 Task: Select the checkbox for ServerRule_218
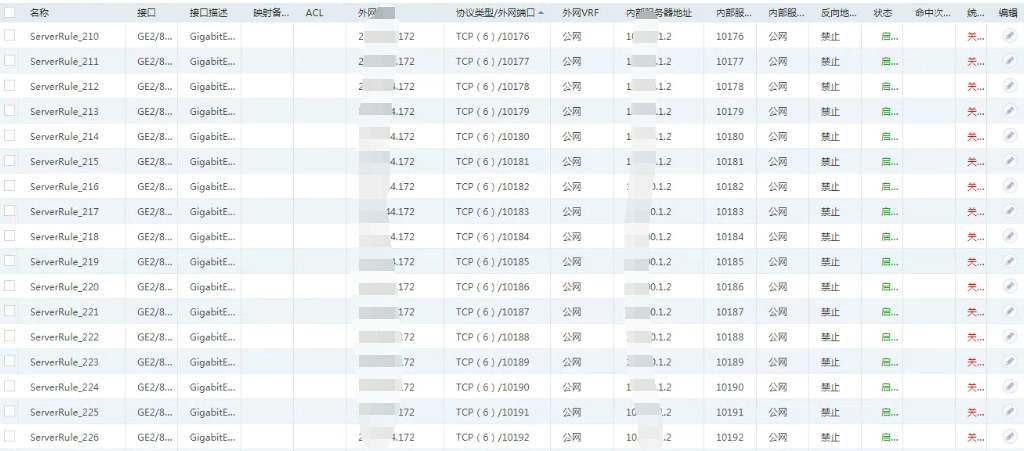coord(10,236)
